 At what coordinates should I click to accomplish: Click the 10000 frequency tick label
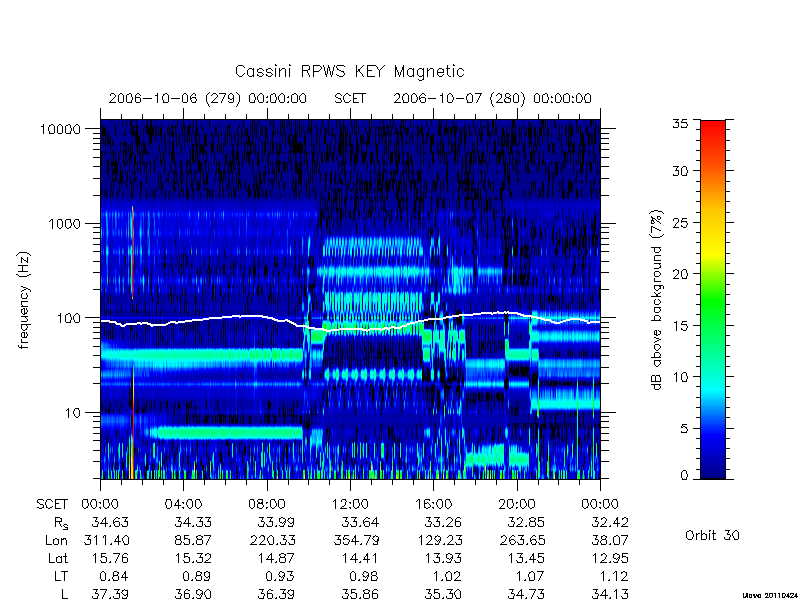click(60, 129)
